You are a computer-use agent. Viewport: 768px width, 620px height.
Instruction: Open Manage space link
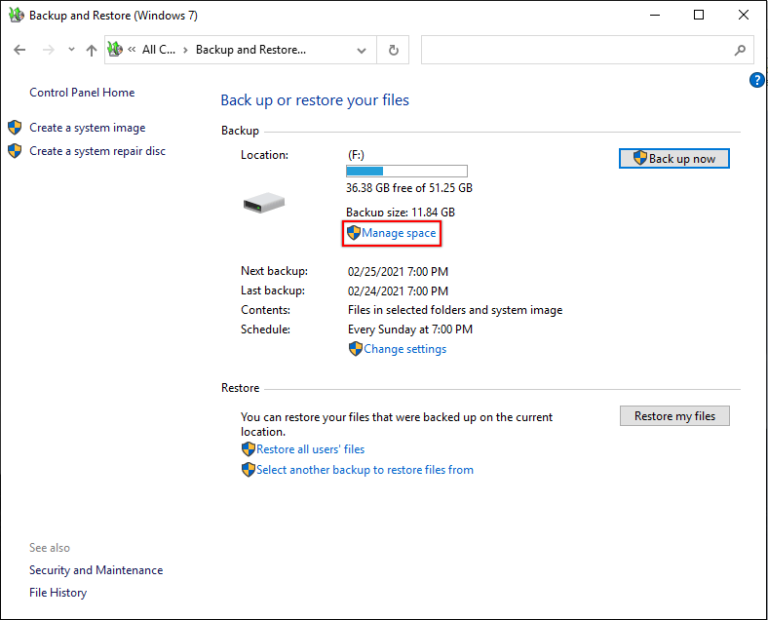coord(399,233)
